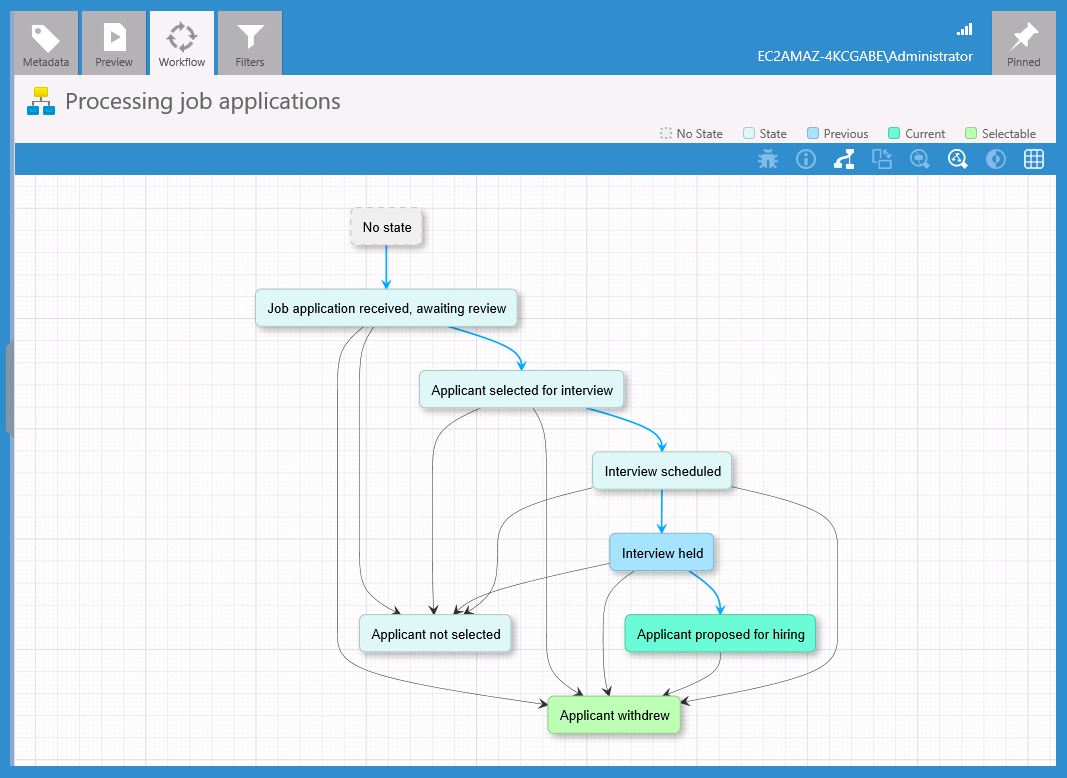Open the Preview tab
The width and height of the screenshot is (1067, 778).
[x=113, y=42]
